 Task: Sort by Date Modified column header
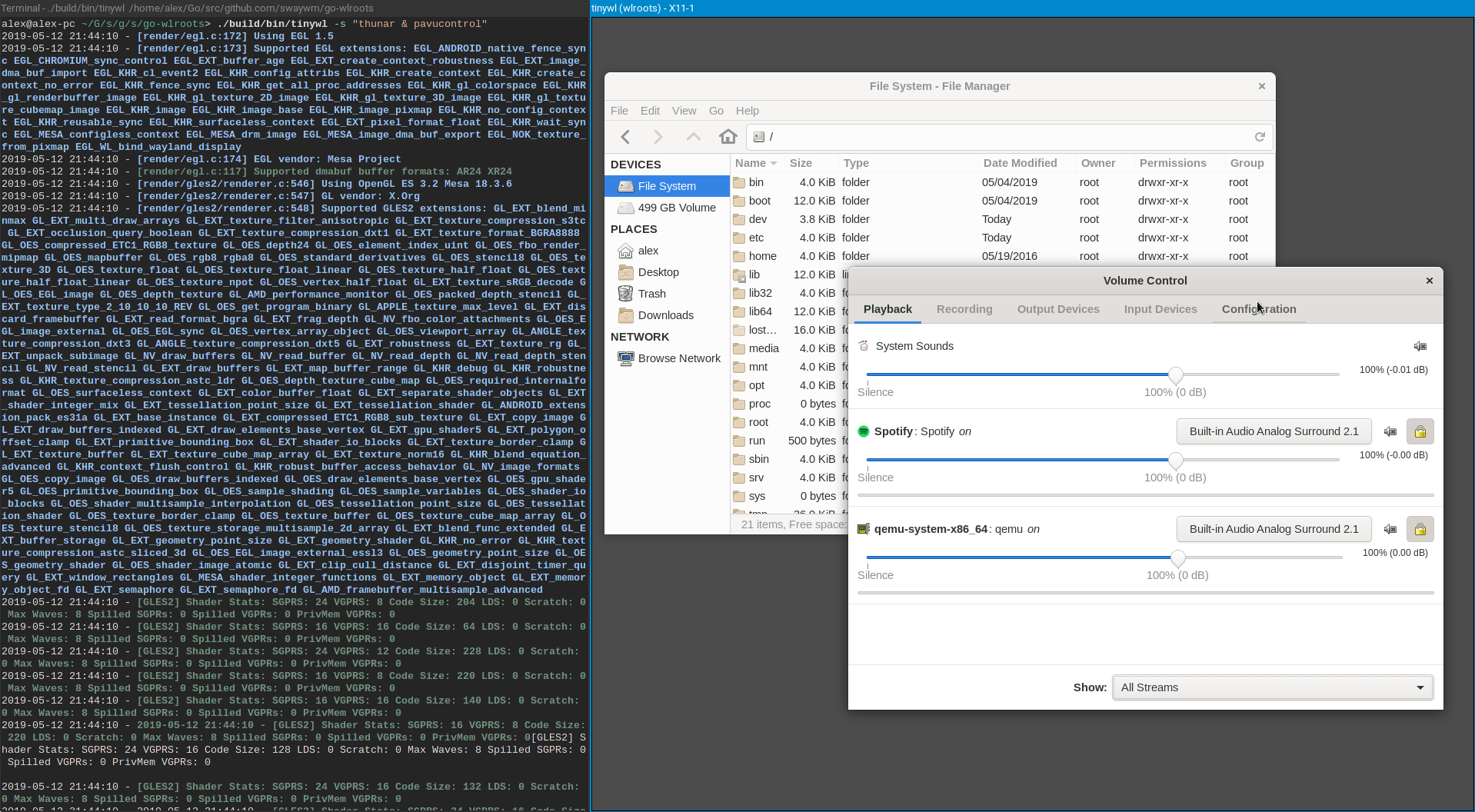pyautogui.click(x=1027, y=163)
